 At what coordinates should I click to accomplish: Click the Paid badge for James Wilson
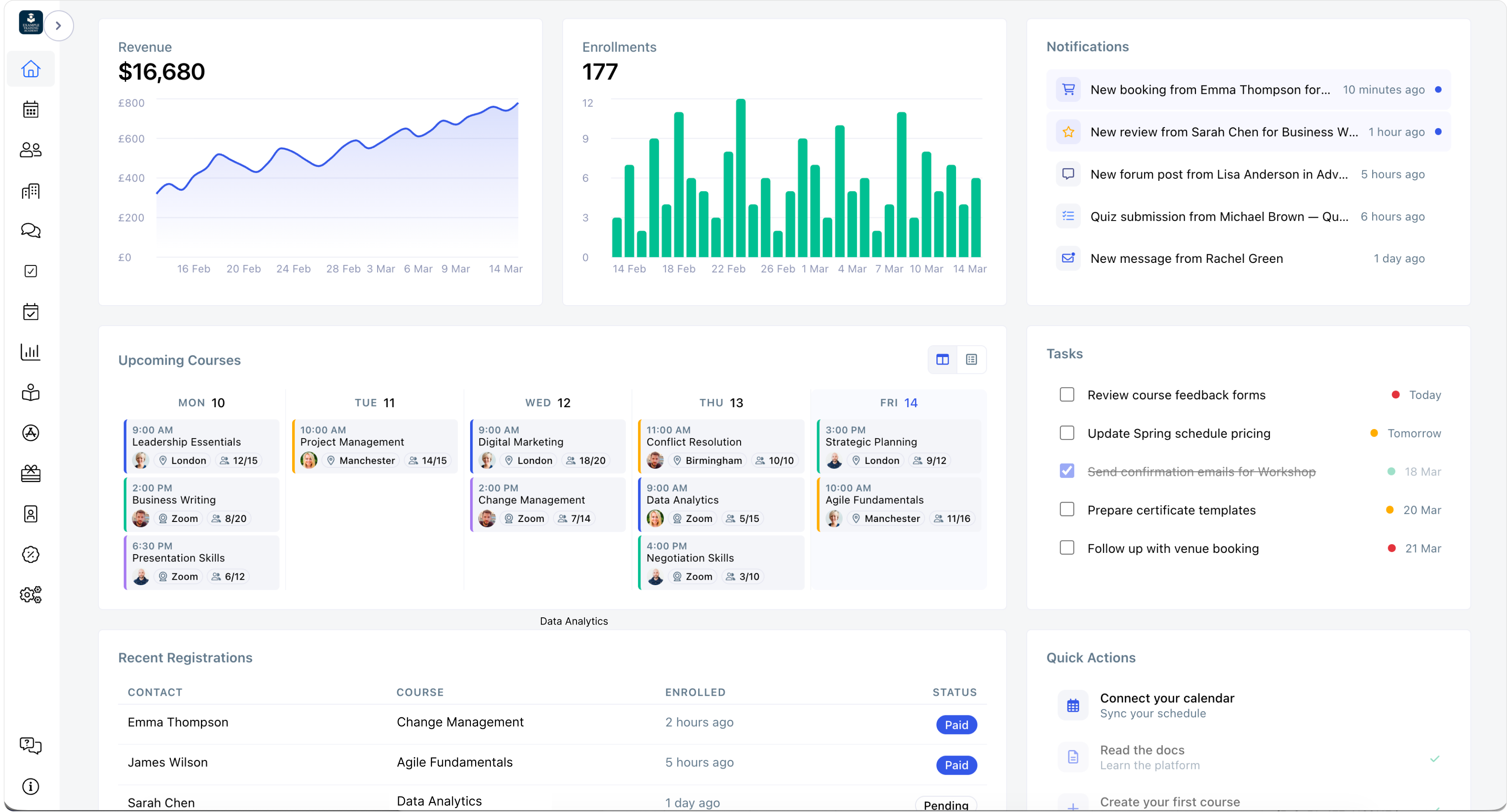(956, 765)
